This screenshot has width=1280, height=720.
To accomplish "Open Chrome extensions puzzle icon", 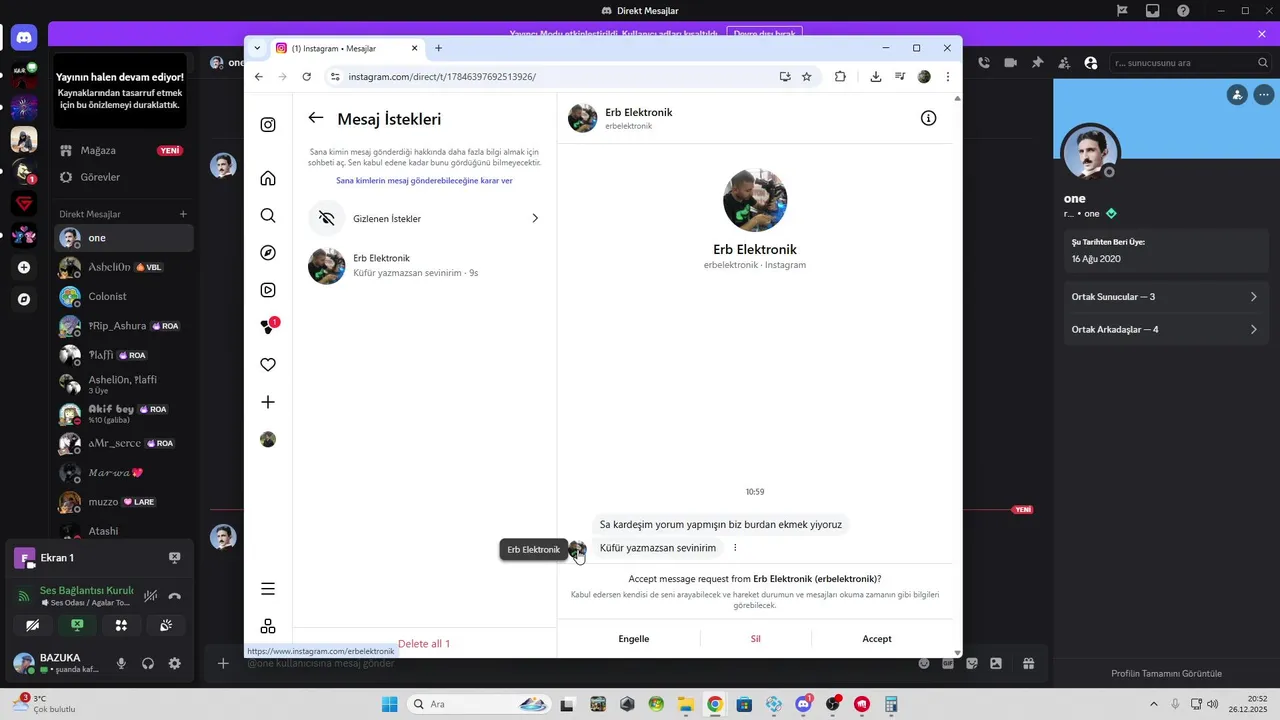I will 840,76.
